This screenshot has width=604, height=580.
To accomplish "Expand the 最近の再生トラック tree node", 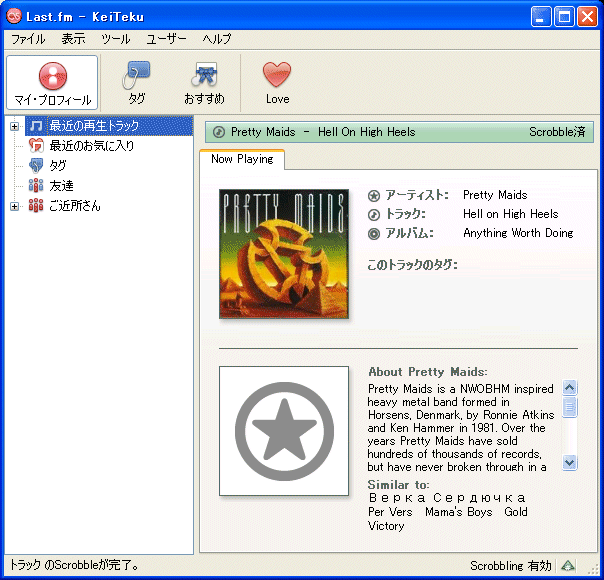I will [x=14, y=126].
